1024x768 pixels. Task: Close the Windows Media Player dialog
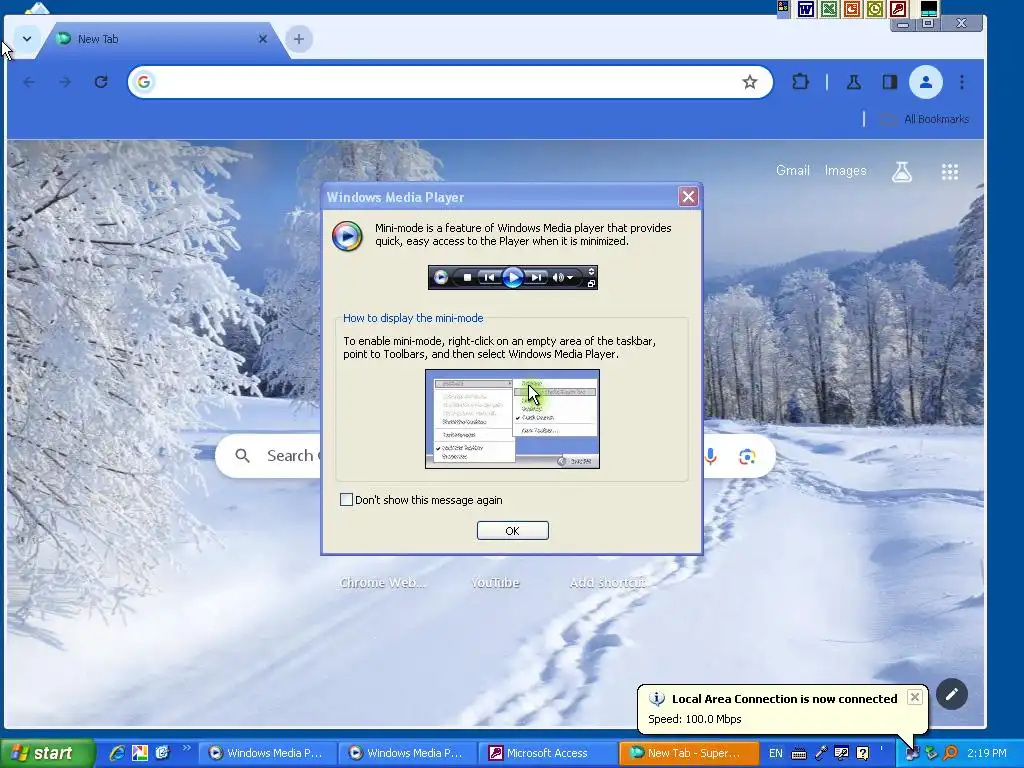click(x=688, y=197)
